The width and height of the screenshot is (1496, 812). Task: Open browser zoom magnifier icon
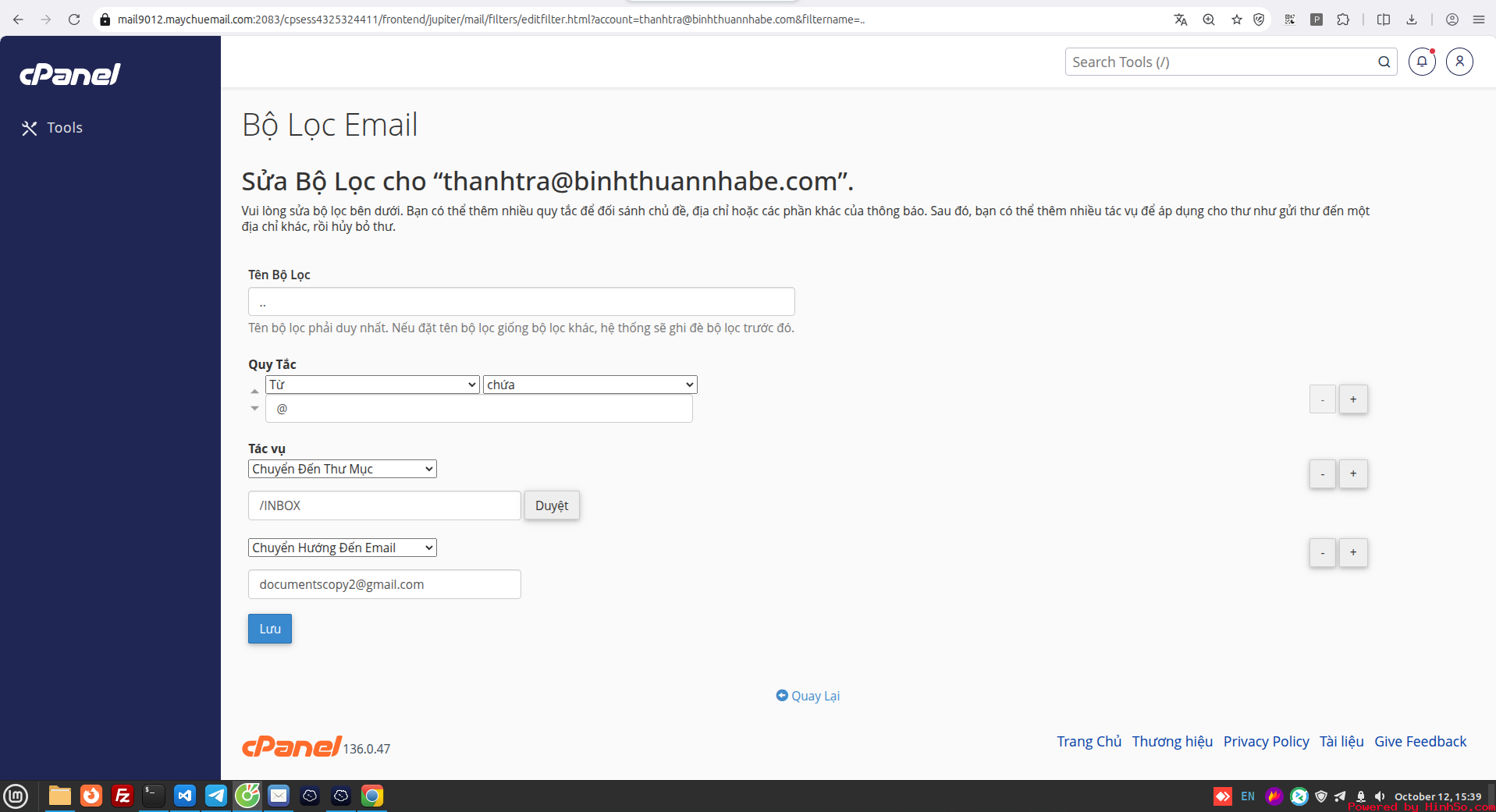click(1209, 20)
